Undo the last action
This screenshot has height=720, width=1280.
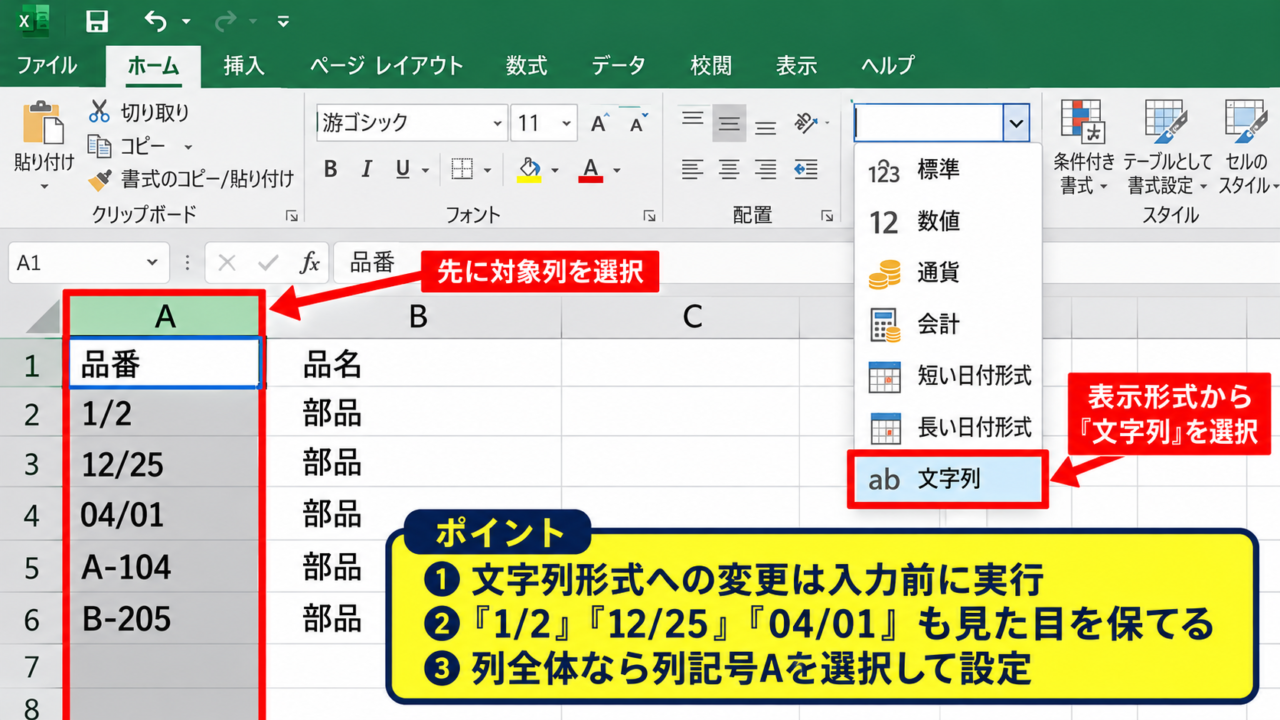(x=155, y=20)
